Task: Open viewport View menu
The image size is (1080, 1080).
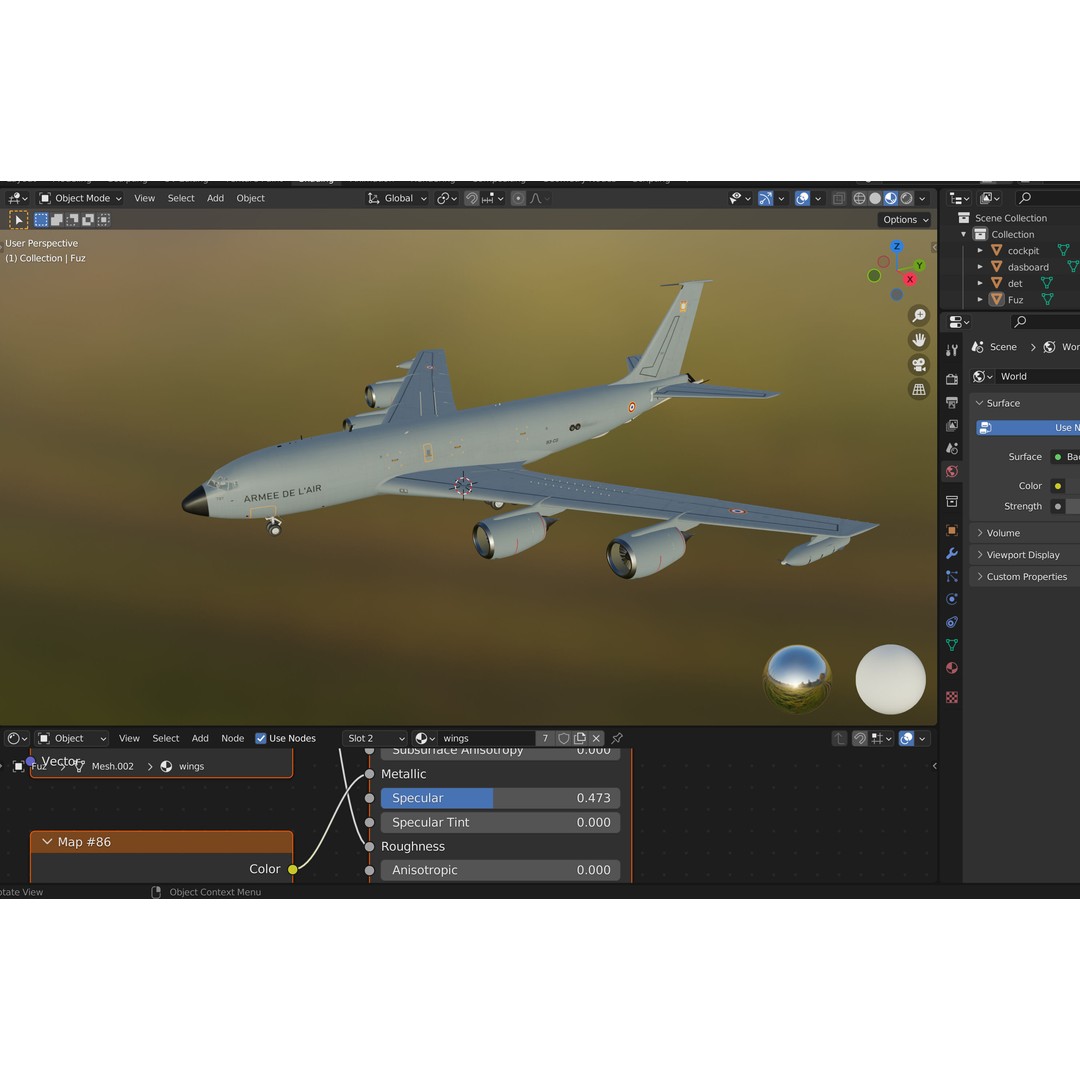Action: [144, 198]
